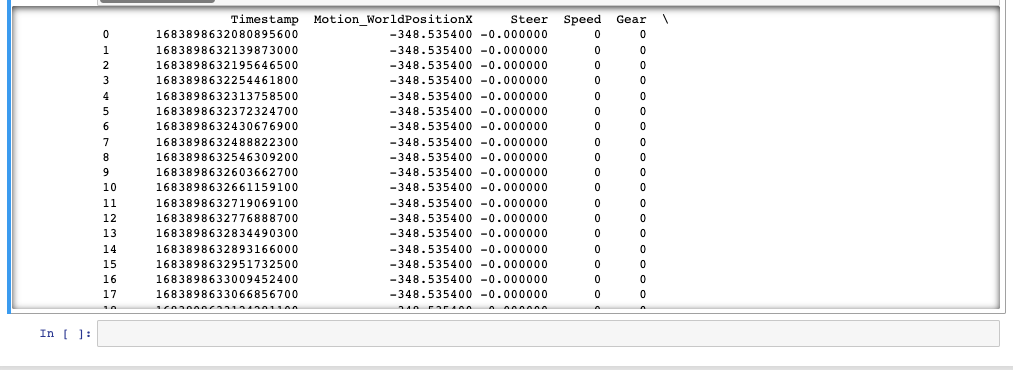Click timestamp 1683898632893166000 in row 14
The image size is (1013, 370).
227,249
